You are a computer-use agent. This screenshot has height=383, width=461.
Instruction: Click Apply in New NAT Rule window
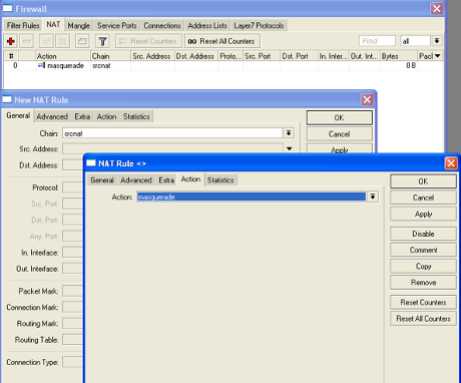[339, 149]
